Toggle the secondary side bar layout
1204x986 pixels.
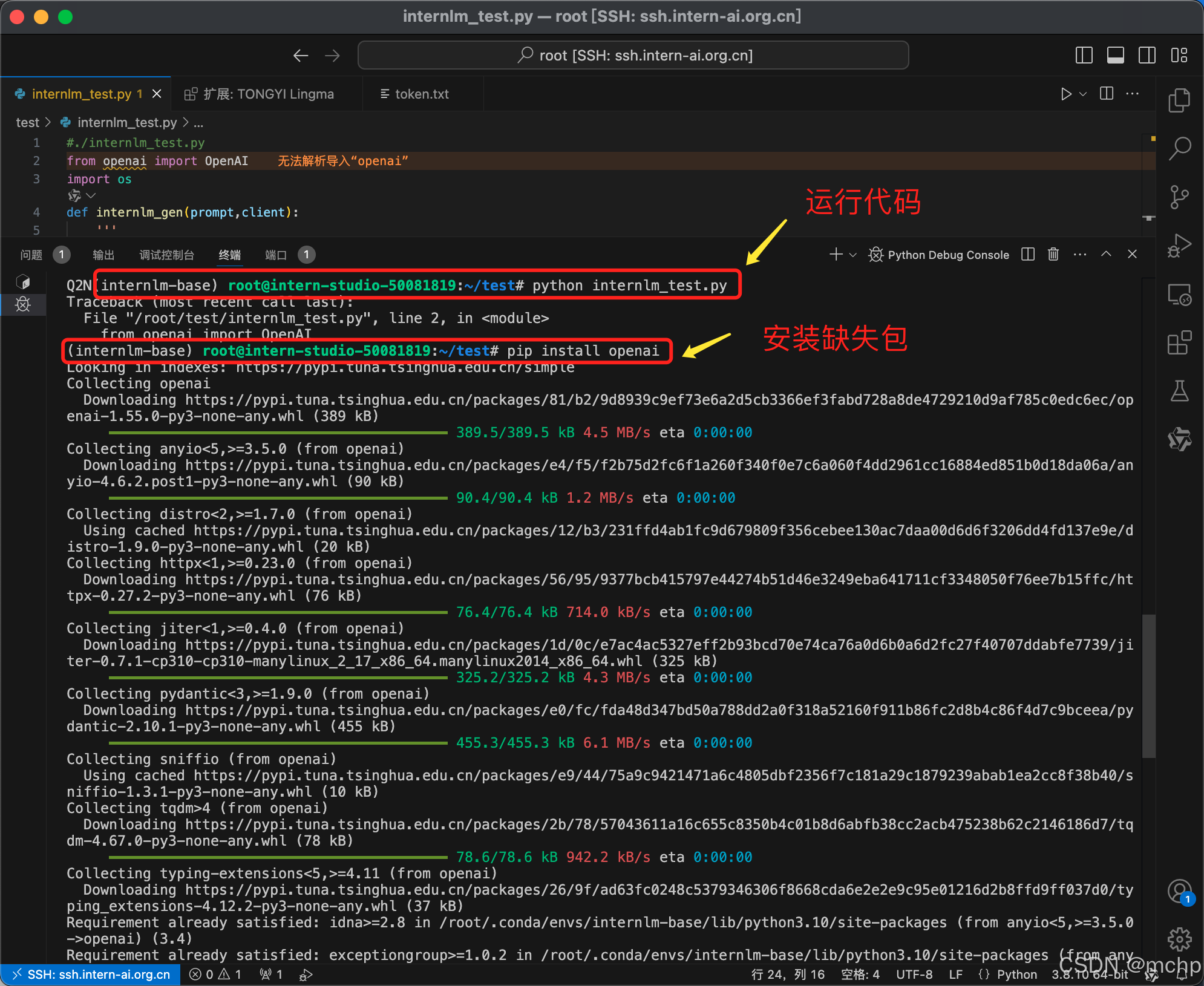pyautogui.click(x=1147, y=56)
